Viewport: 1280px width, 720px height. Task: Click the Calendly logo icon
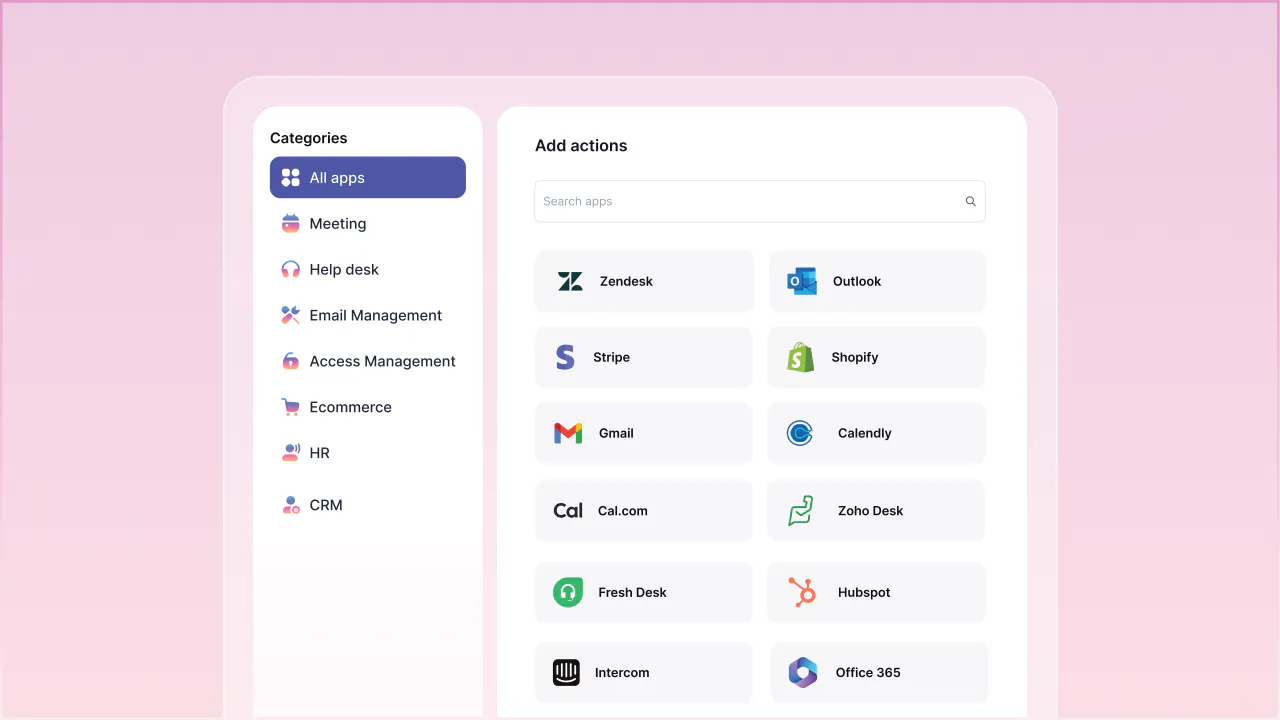coord(800,433)
